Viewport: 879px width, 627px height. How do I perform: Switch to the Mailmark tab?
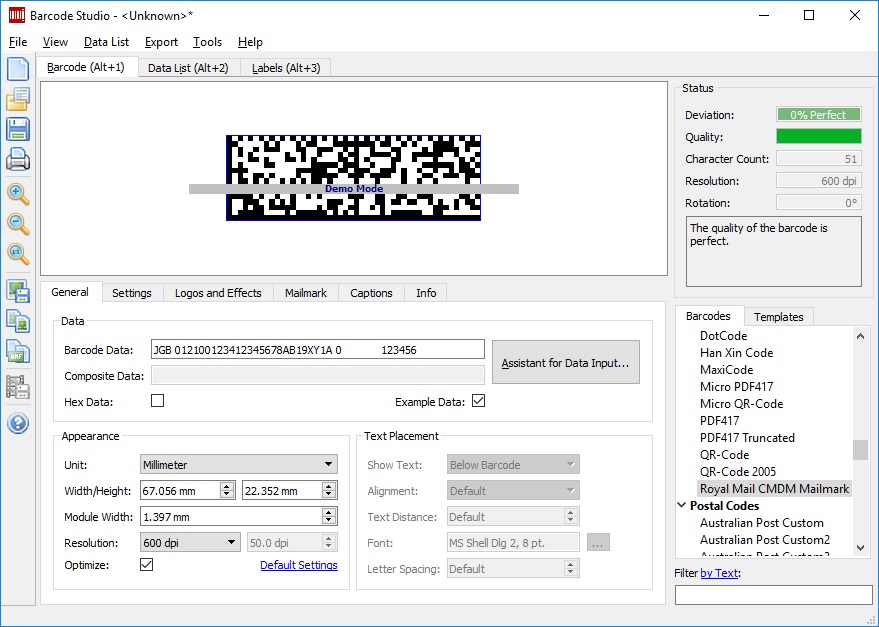[305, 292]
